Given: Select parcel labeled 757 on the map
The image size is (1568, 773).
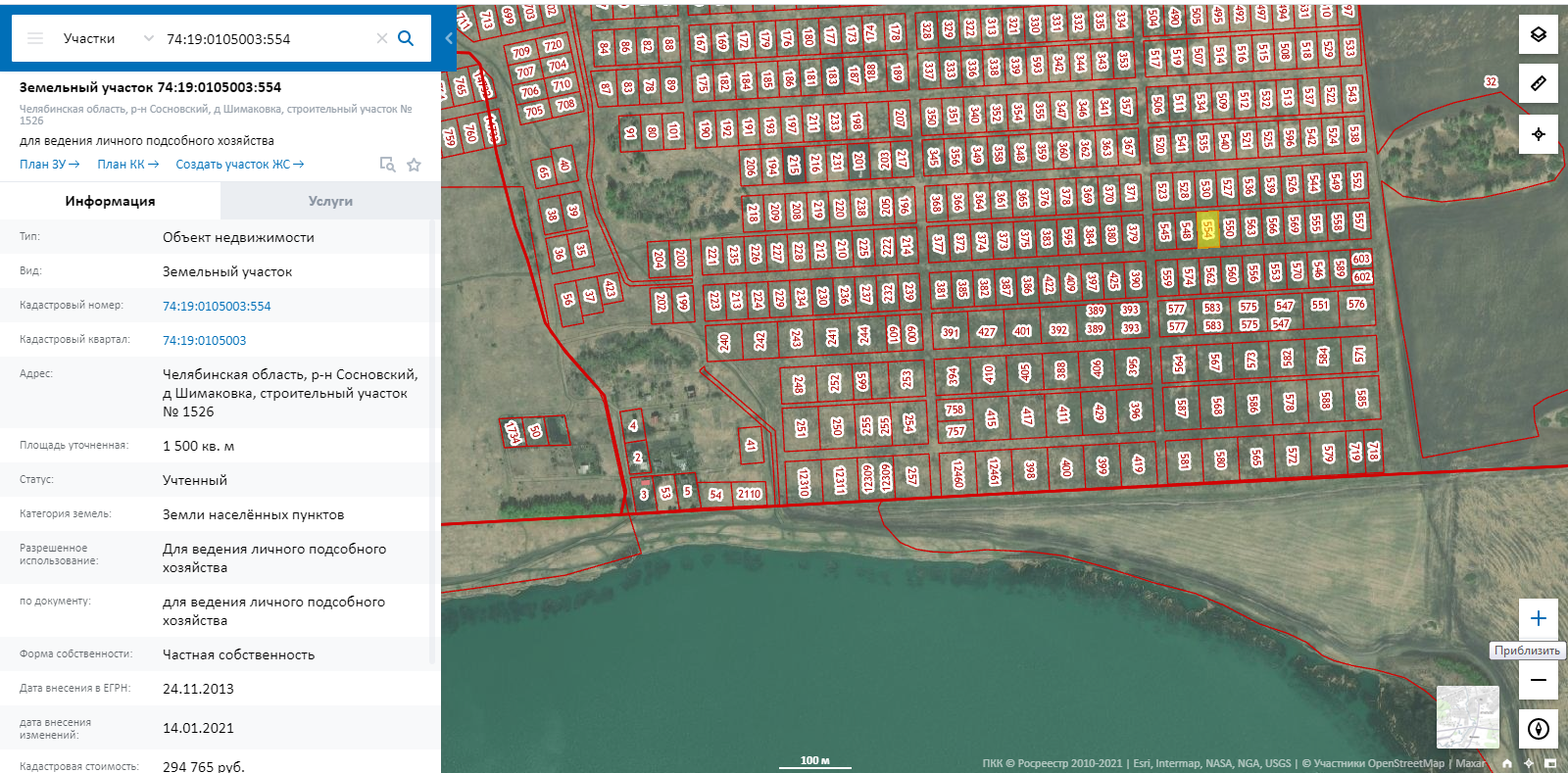Looking at the screenshot, I should [955, 430].
